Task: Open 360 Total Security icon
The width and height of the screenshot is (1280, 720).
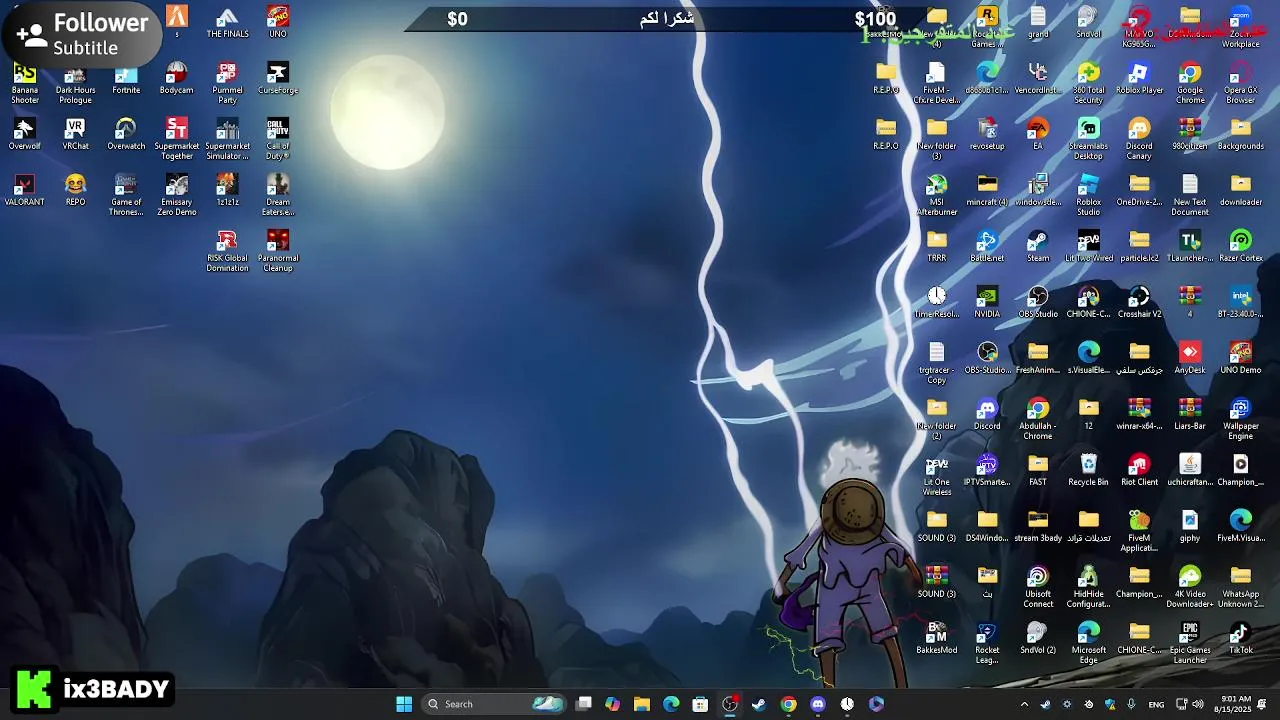Action: tap(1089, 83)
